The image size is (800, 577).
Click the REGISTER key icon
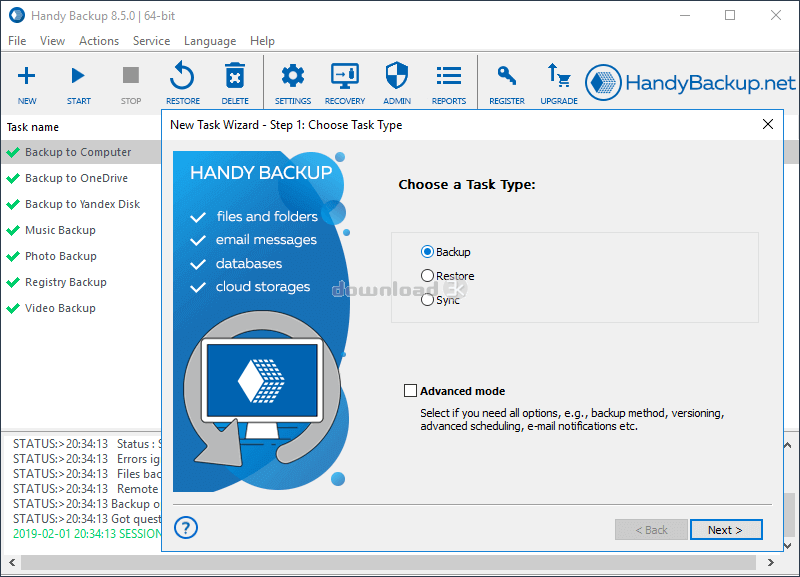coord(507,76)
